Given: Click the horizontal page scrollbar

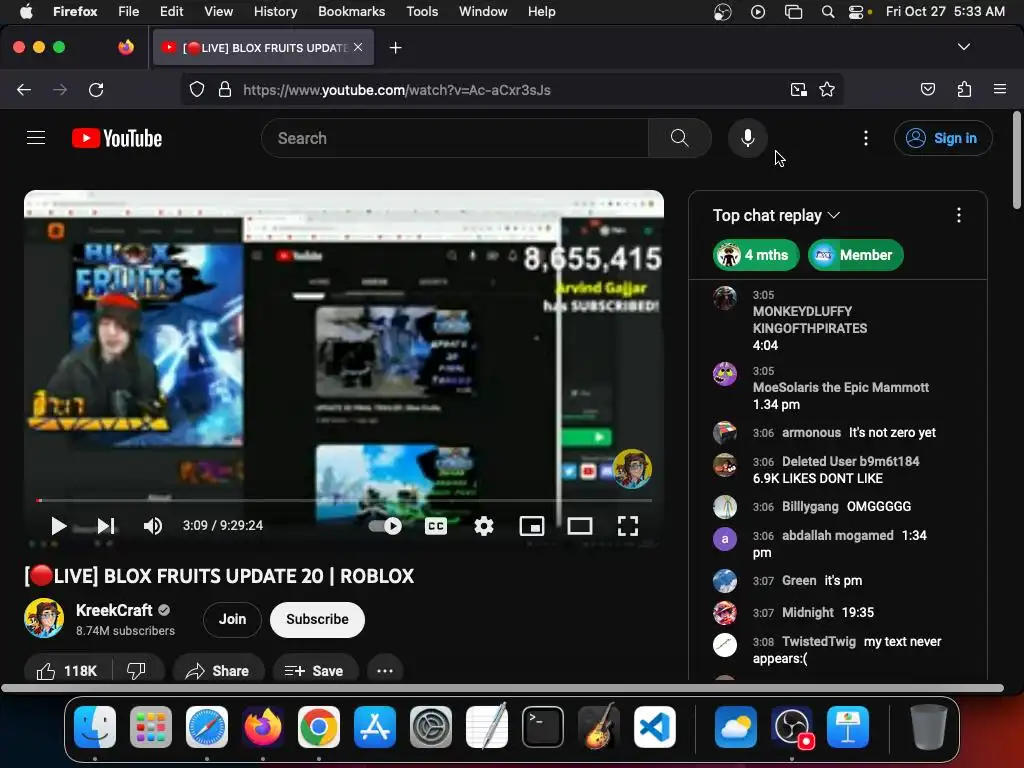Looking at the screenshot, I should pyautogui.click(x=502, y=688).
